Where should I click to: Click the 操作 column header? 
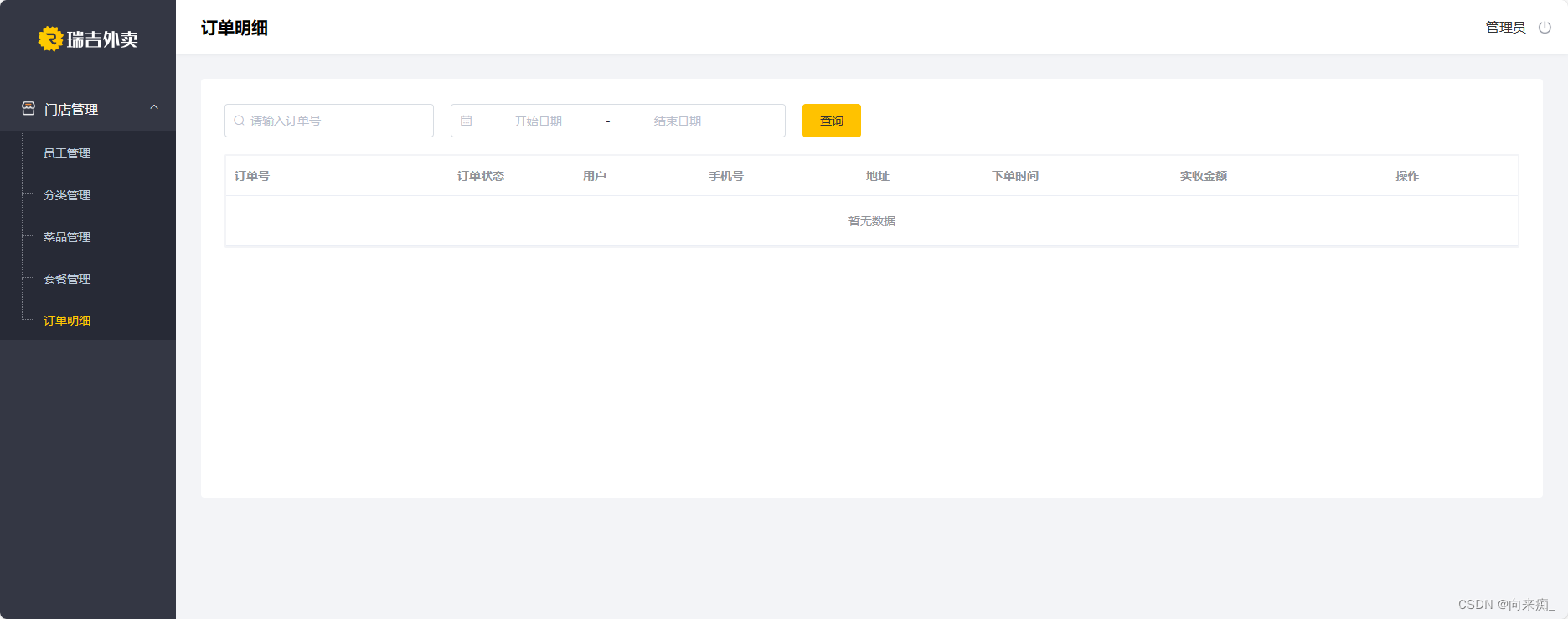pos(1407,176)
